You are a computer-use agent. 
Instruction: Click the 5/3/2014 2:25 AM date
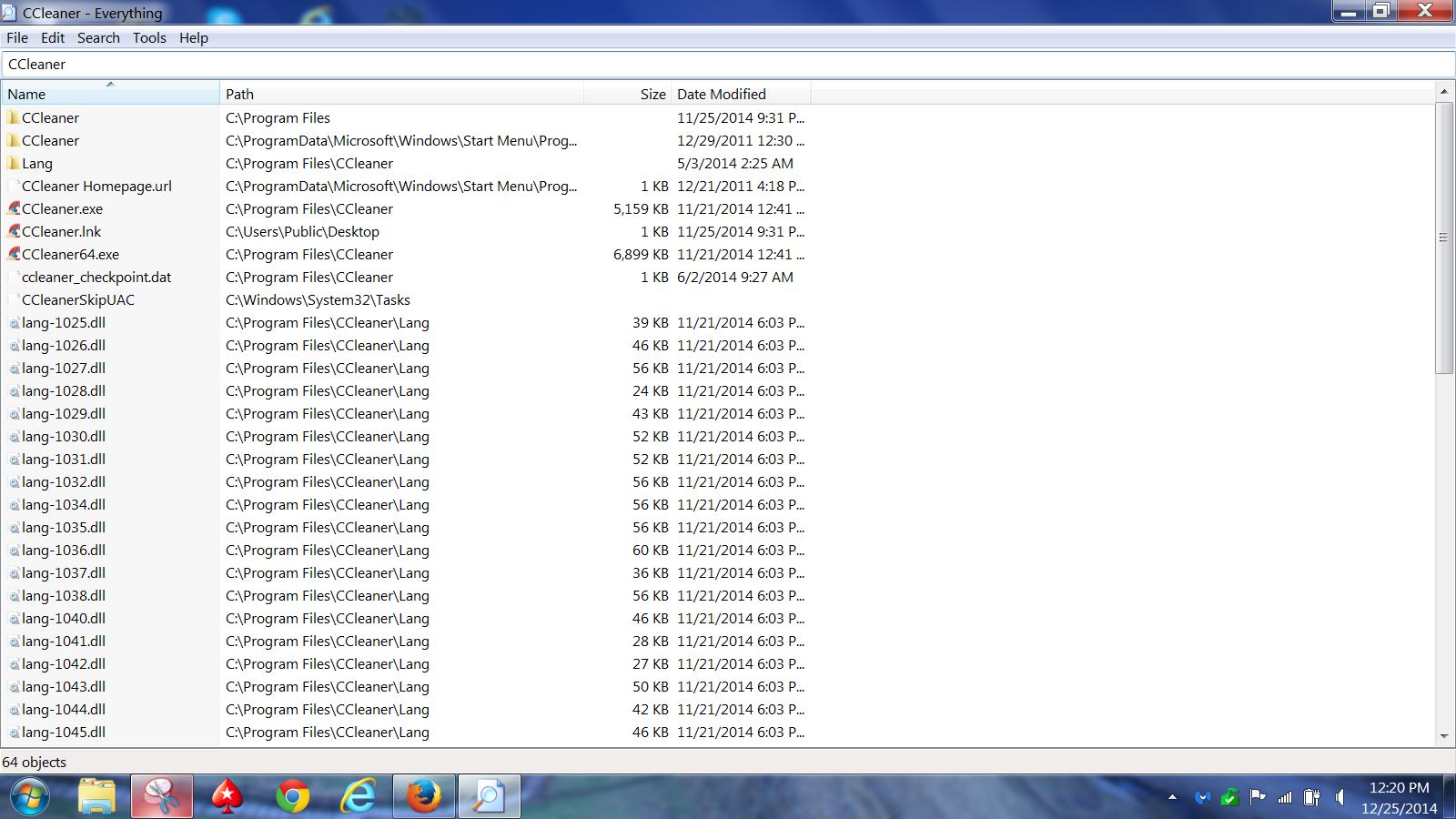tap(735, 163)
